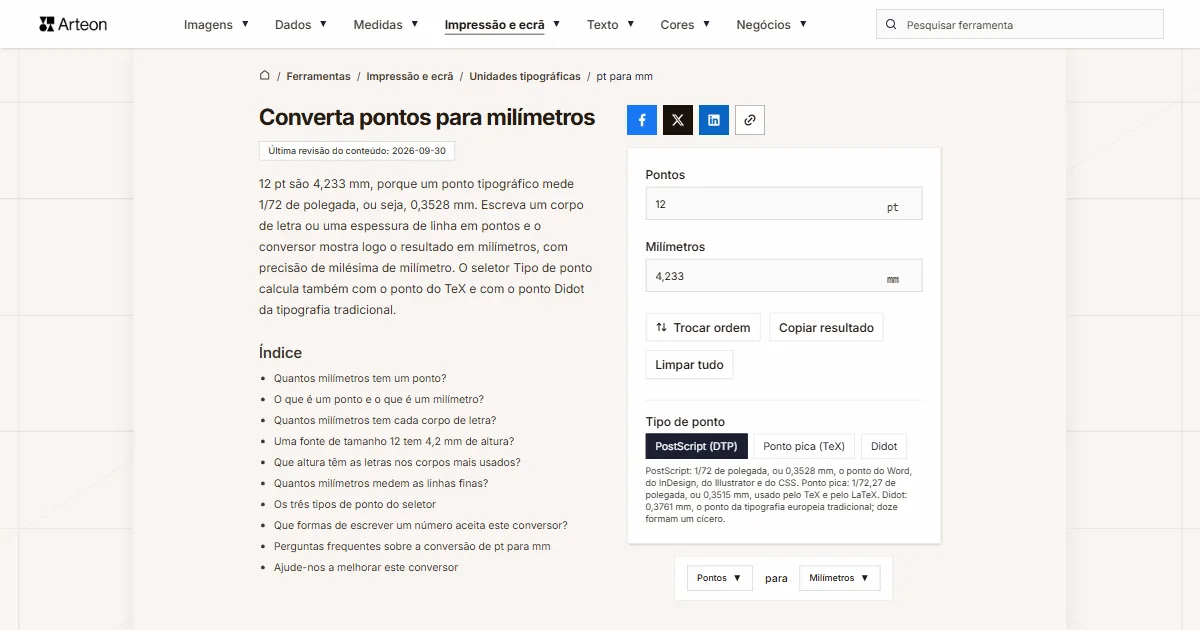Select PostScript (DTP) point type
This screenshot has height=630, width=1200.
tap(696, 446)
